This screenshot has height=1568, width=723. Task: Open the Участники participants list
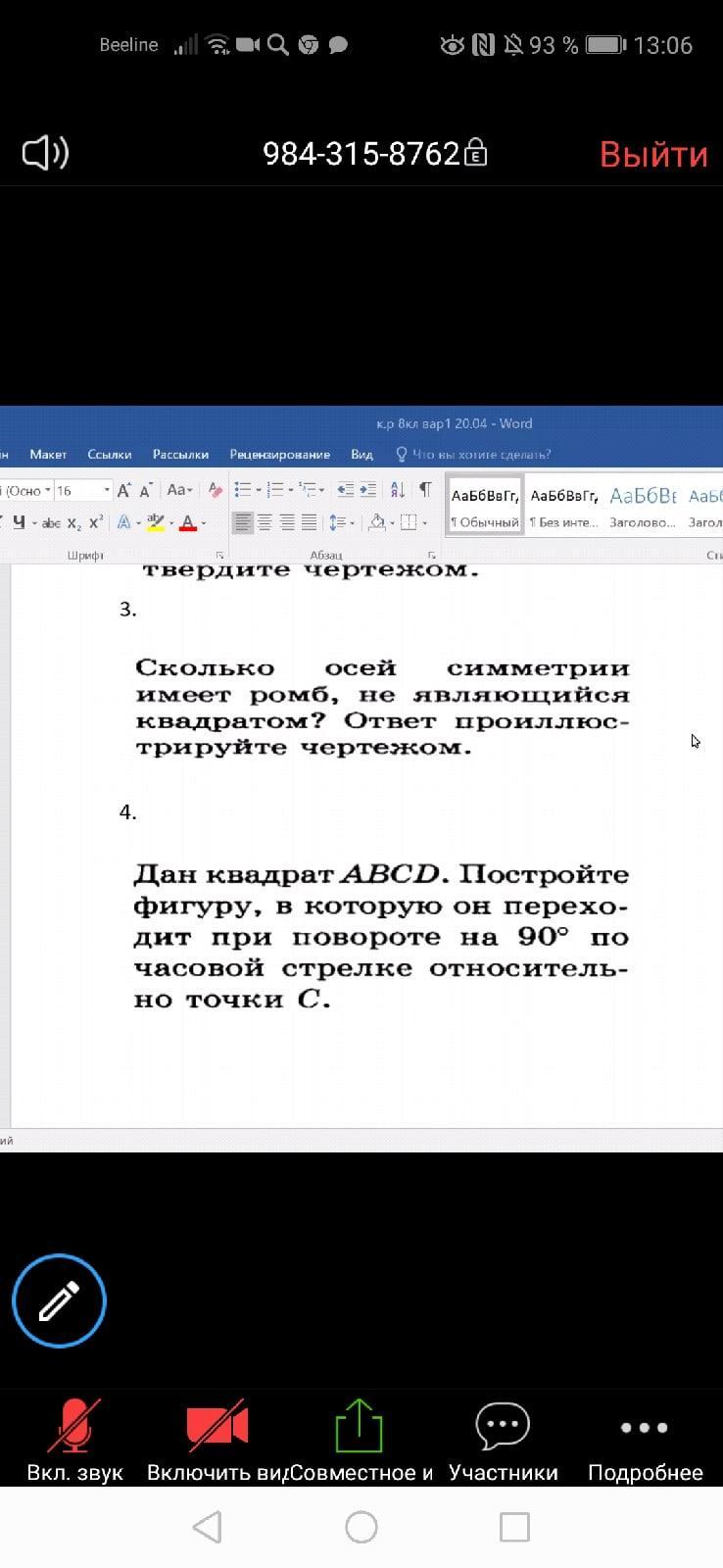click(503, 1426)
